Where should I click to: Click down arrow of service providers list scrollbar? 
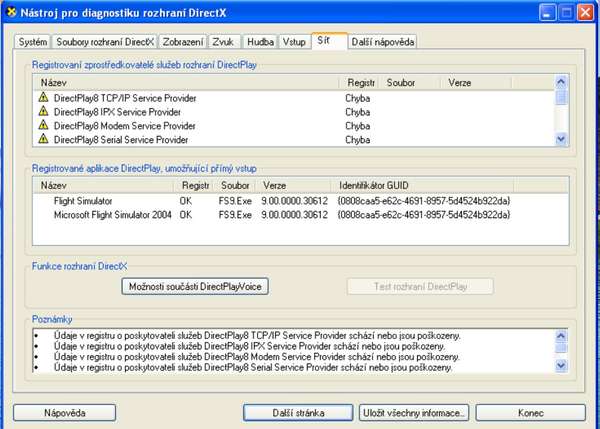click(561, 139)
